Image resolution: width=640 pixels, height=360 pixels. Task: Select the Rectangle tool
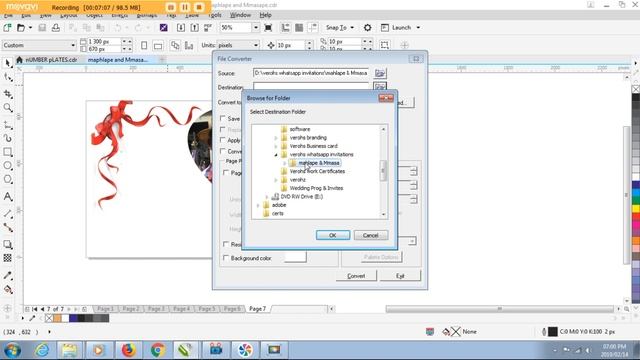8,152
